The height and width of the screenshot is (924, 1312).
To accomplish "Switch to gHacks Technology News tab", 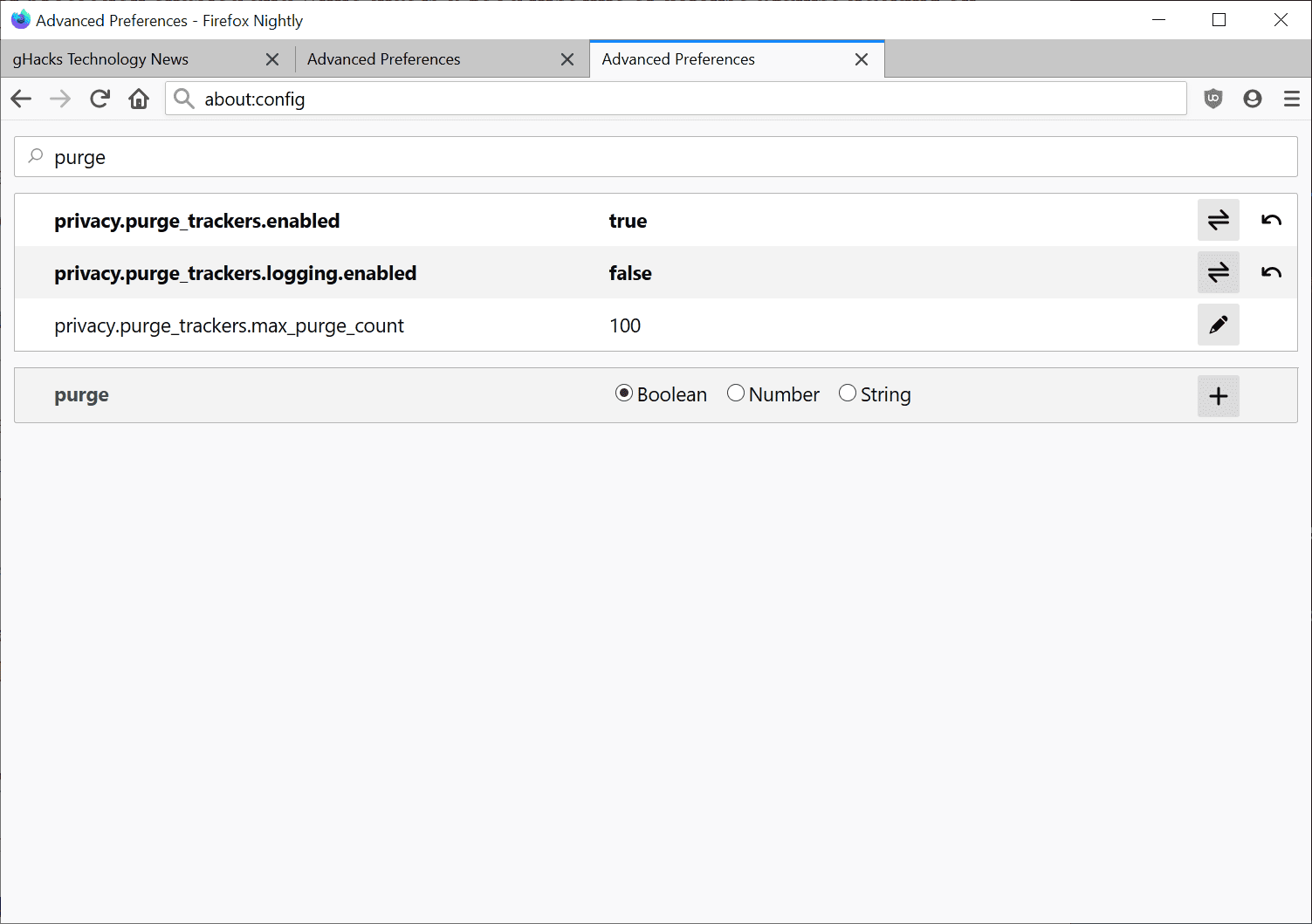I will tap(147, 59).
